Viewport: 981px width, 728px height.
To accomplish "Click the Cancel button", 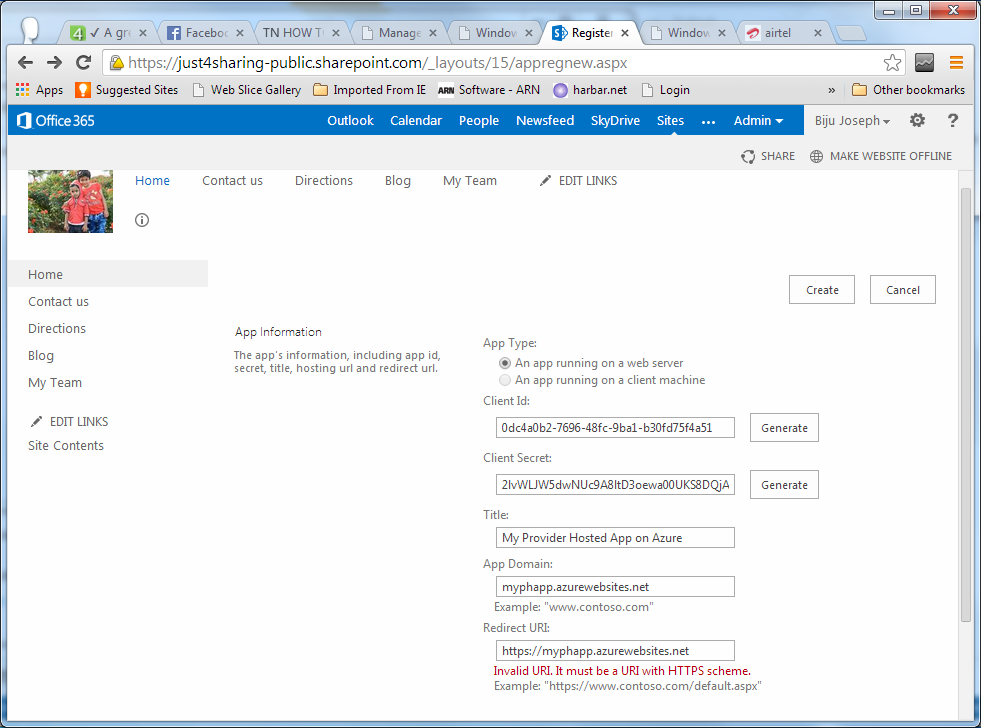I will tap(902, 290).
